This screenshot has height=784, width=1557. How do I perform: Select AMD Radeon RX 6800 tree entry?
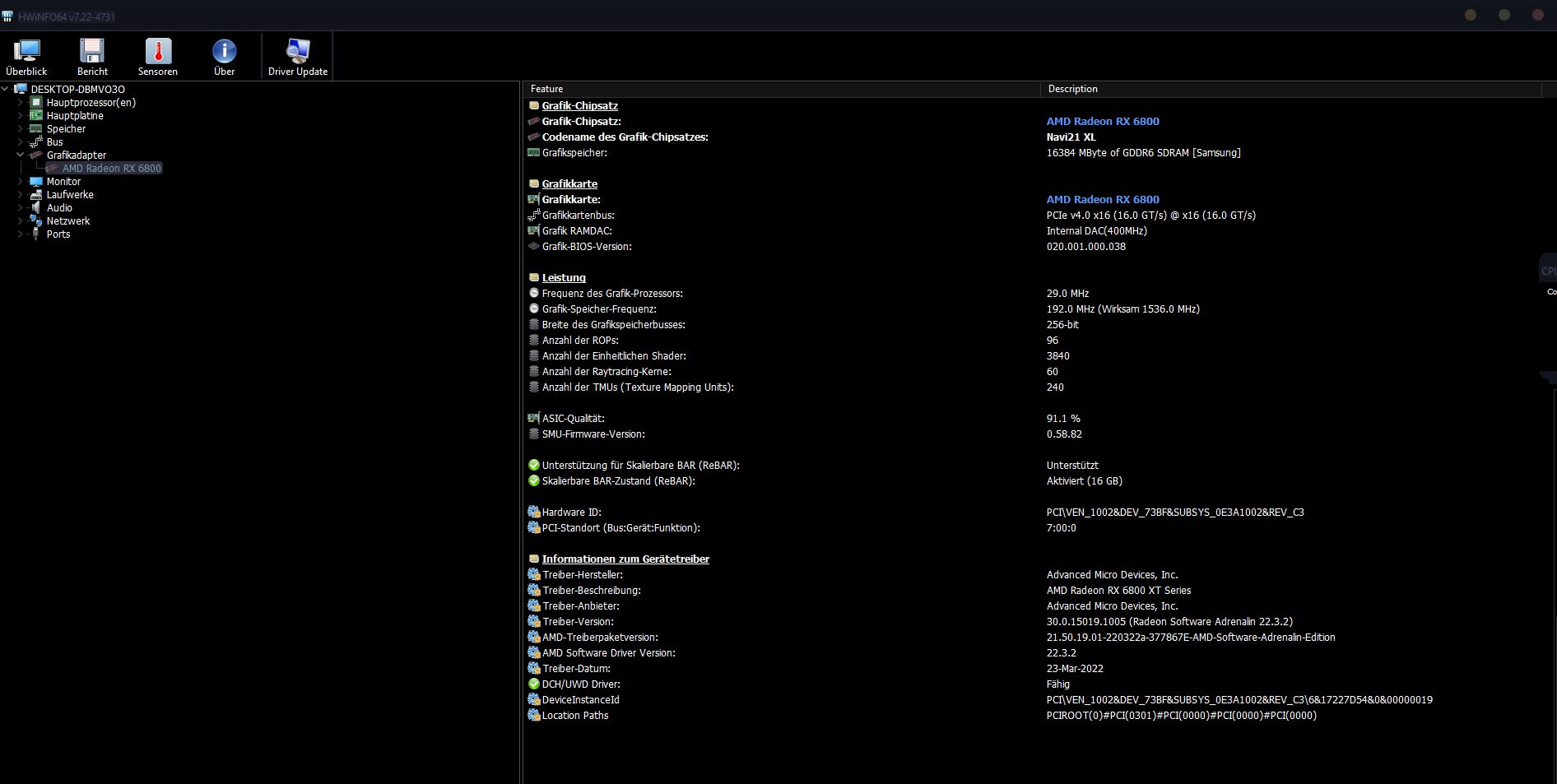tap(112, 169)
